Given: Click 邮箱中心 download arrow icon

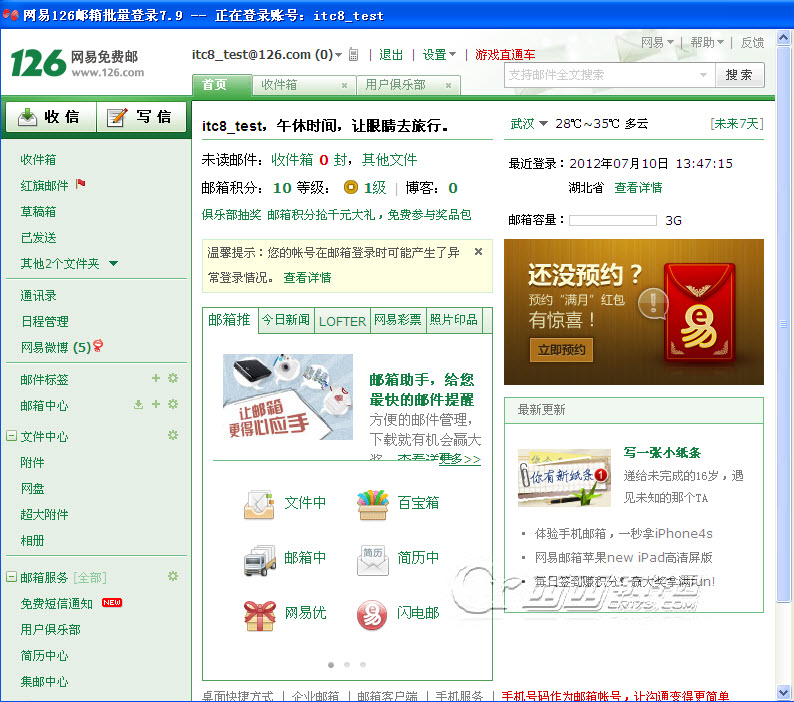Looking at the screenshot, I should (138, 404).
